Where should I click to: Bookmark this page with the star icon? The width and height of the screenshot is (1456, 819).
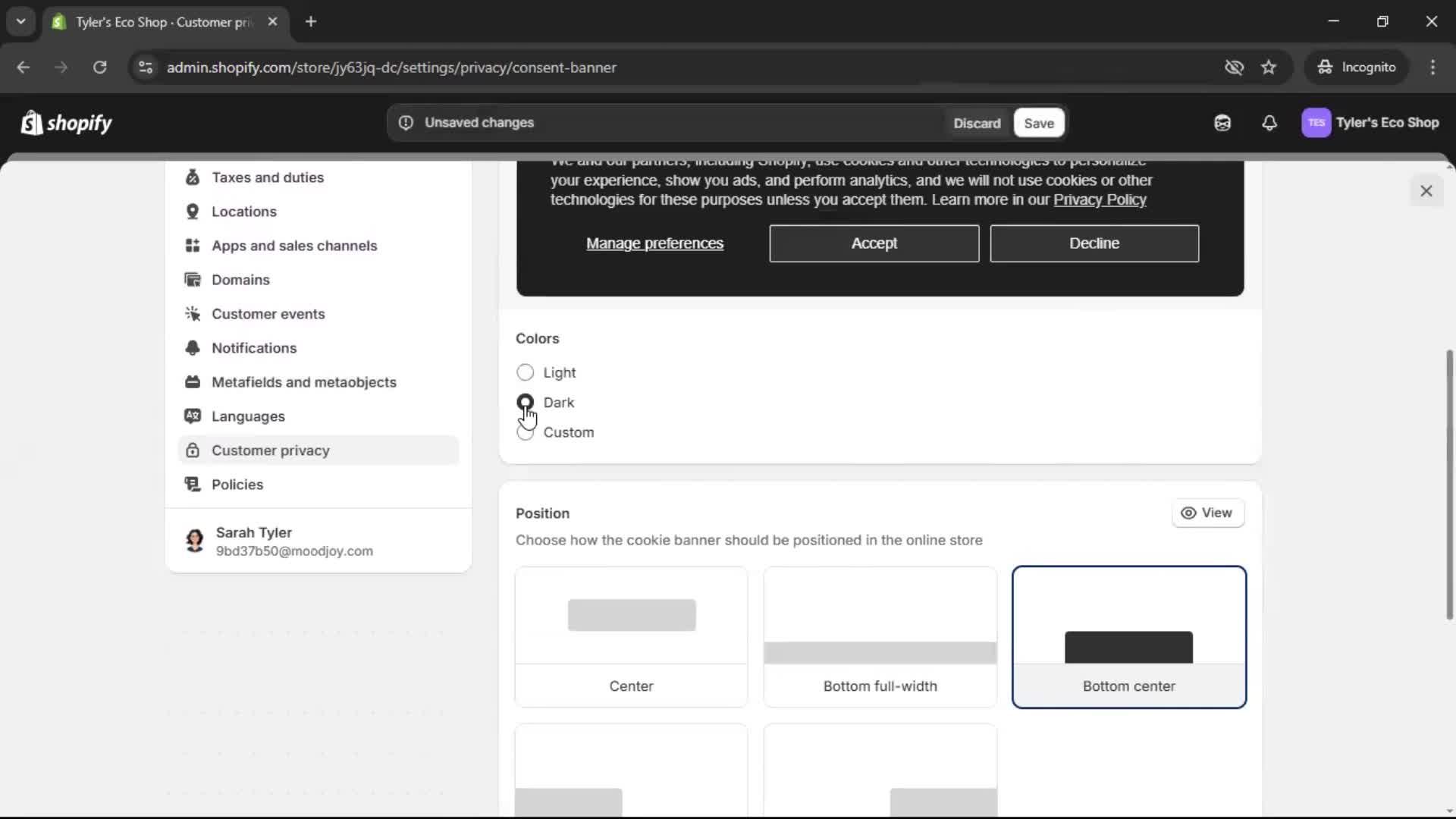(1269, 67)
